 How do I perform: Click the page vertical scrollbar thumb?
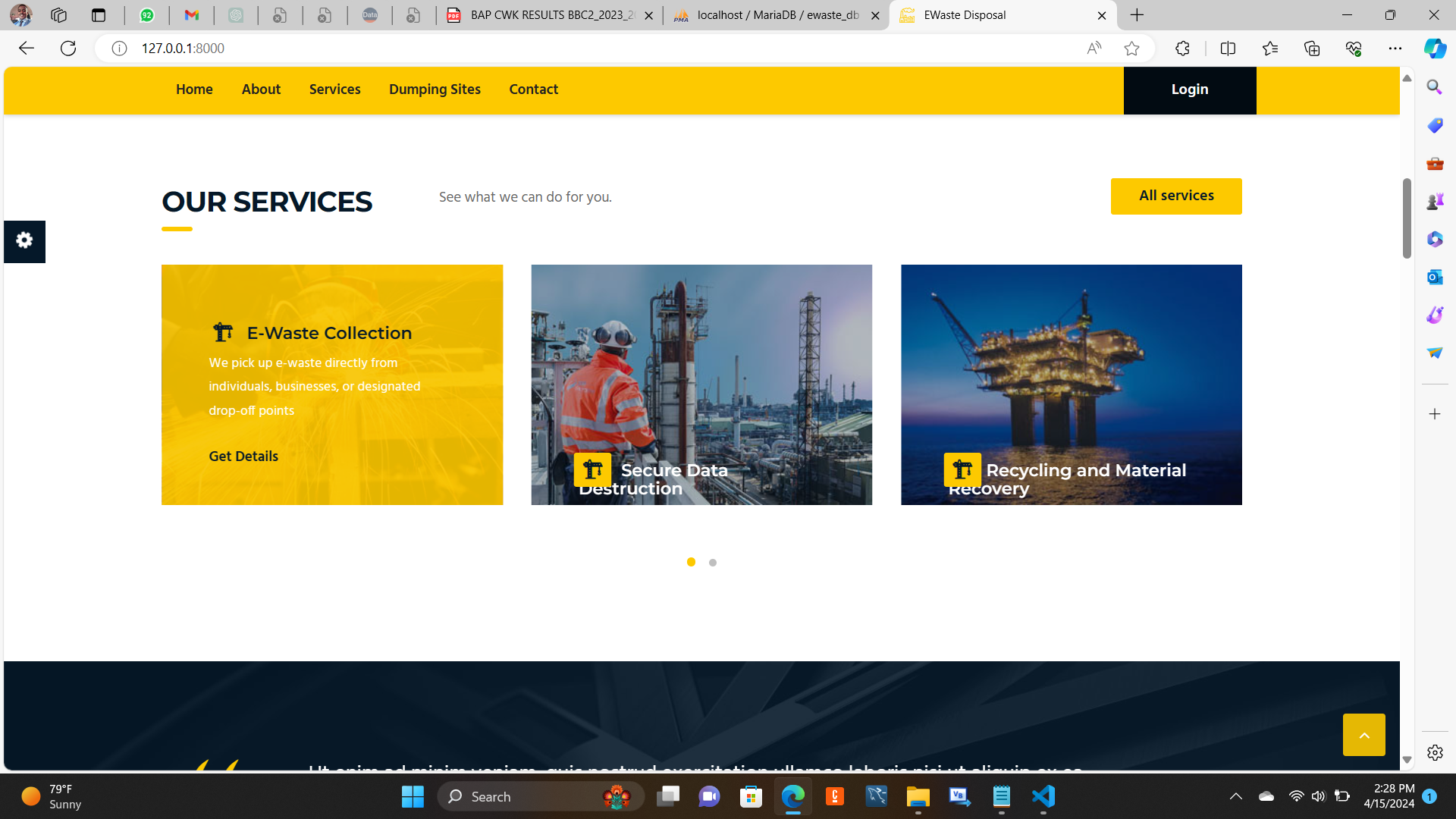tap(1407, 218)
